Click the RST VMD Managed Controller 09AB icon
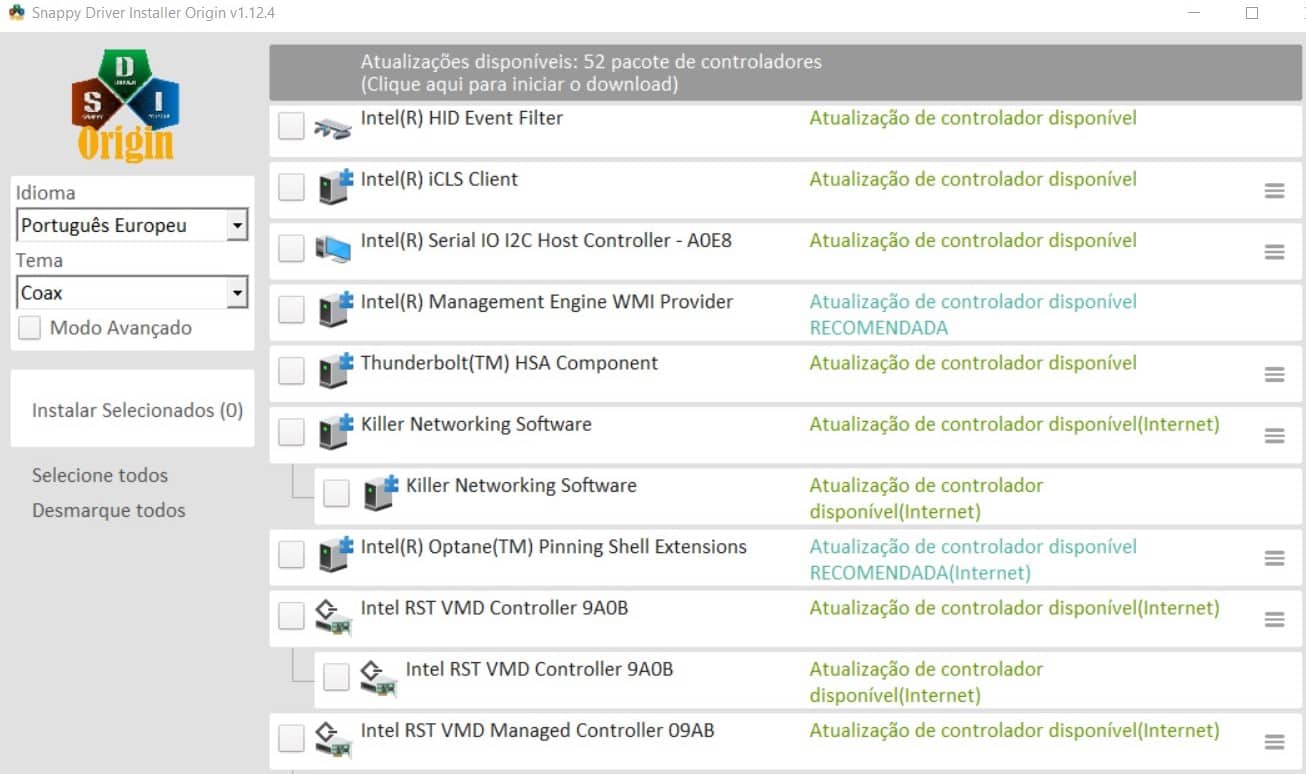 333,739
